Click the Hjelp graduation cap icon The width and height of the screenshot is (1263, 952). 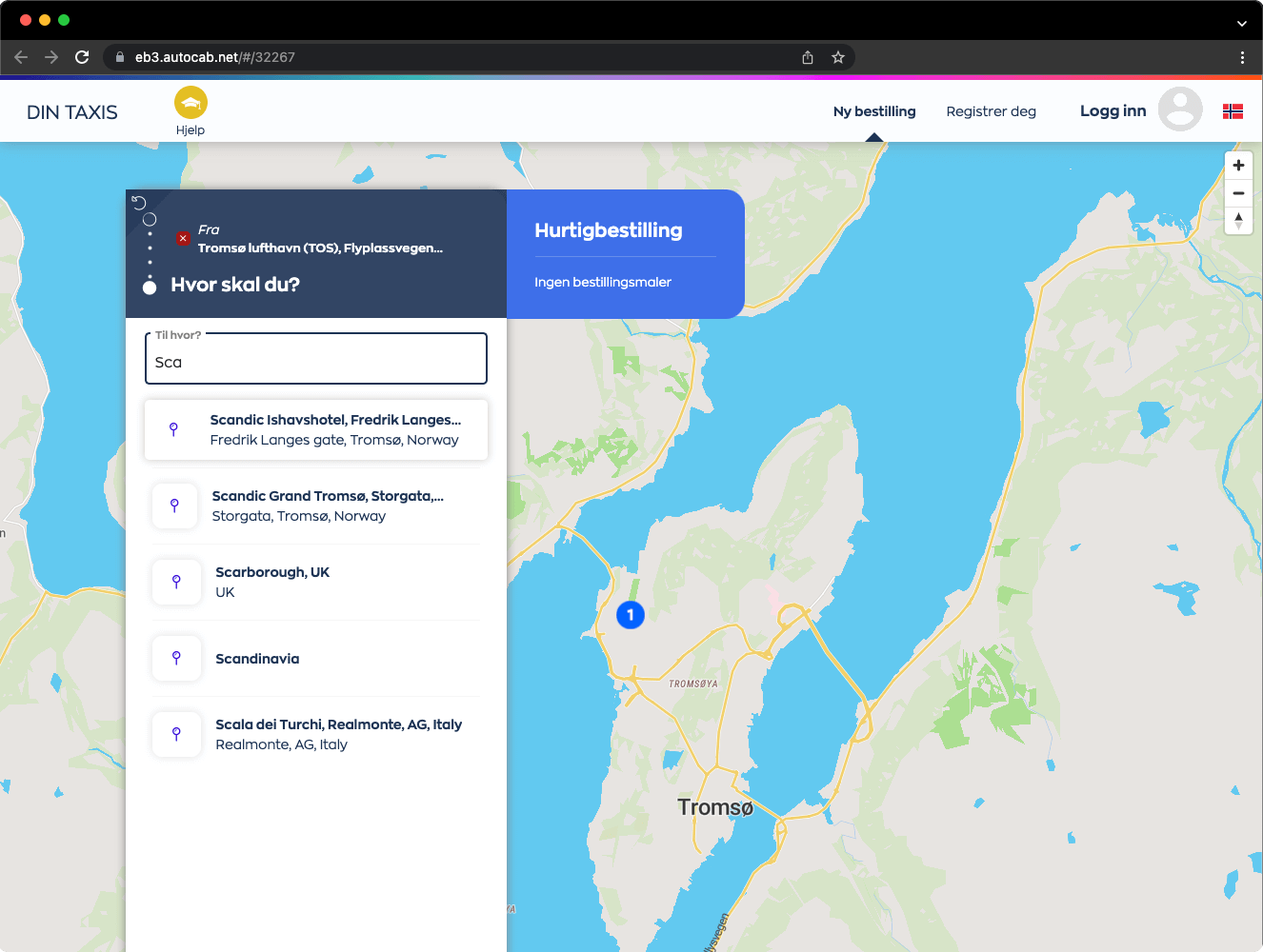click(190, 103)
